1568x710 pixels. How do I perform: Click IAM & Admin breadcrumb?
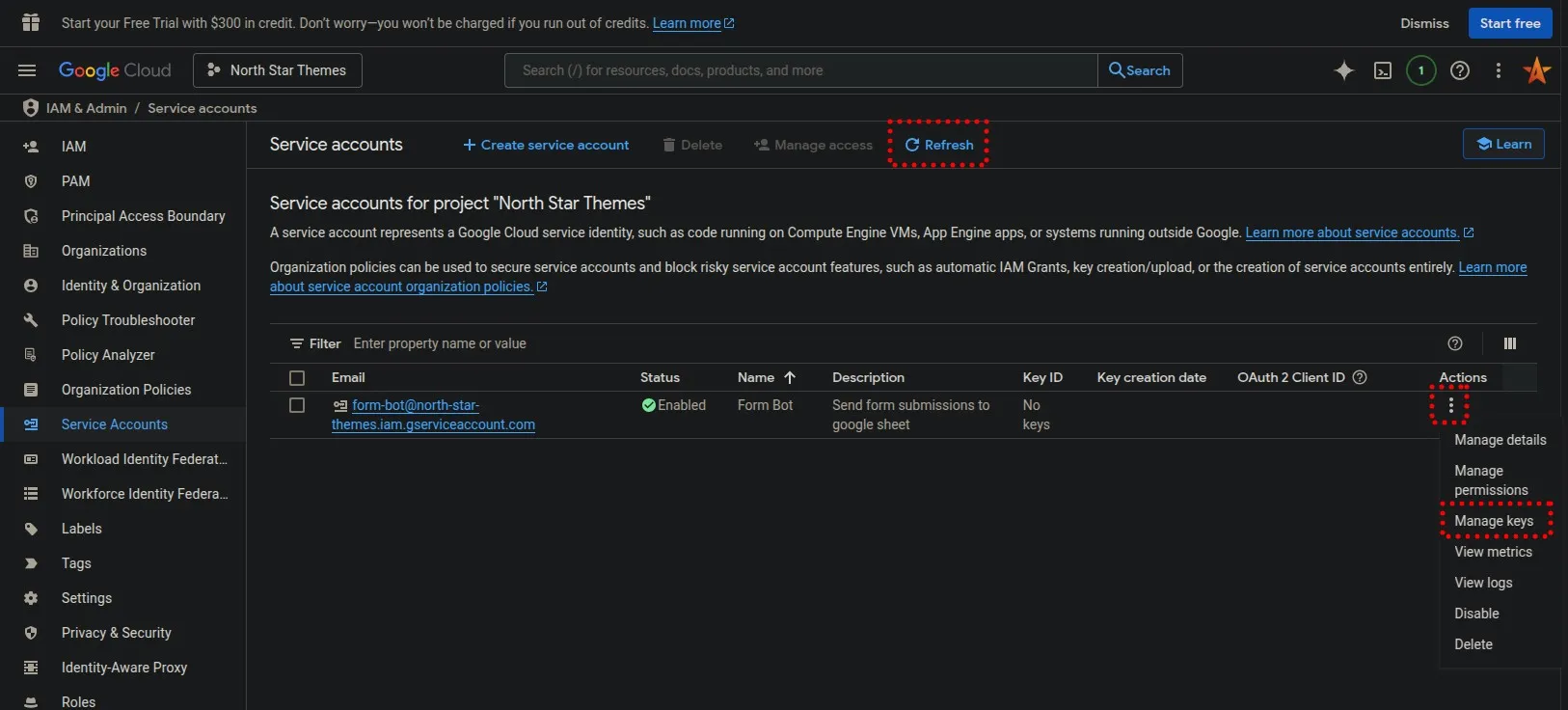click(86, 108)
